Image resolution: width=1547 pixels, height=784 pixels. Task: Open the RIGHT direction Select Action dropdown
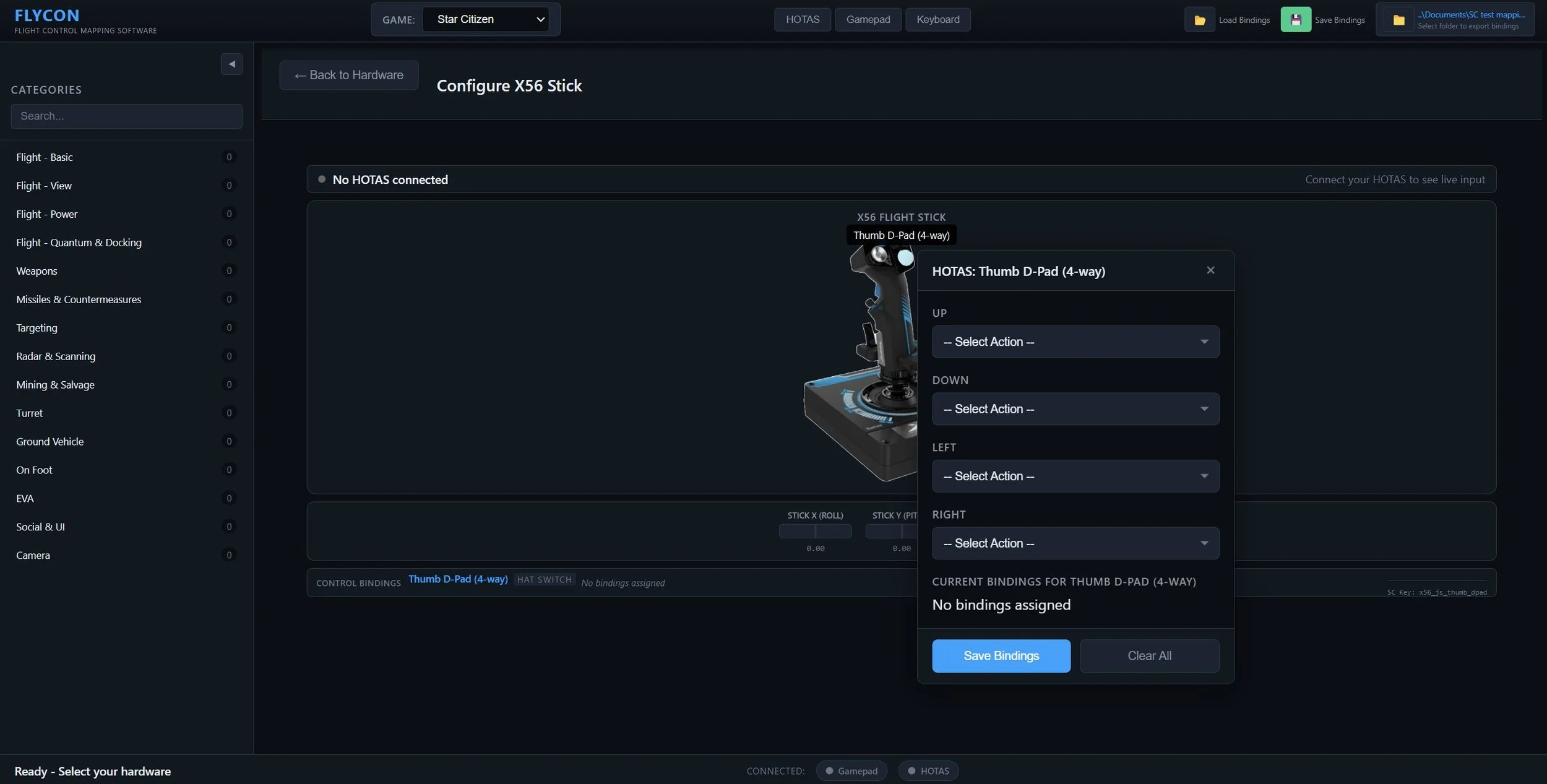pyautogui.click(x=1075, y=543)
